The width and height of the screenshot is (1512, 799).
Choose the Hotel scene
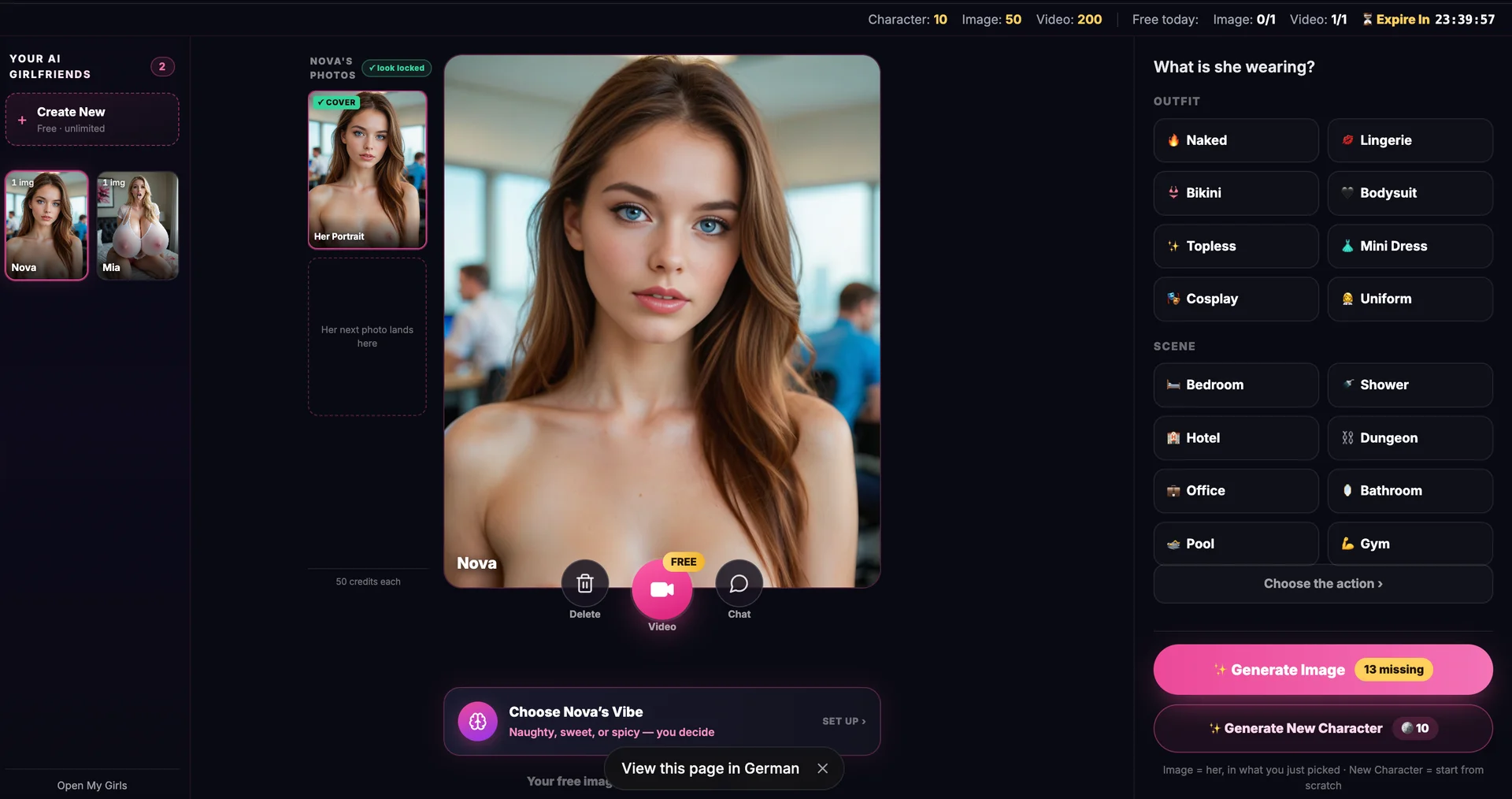tap(1236, 437)
